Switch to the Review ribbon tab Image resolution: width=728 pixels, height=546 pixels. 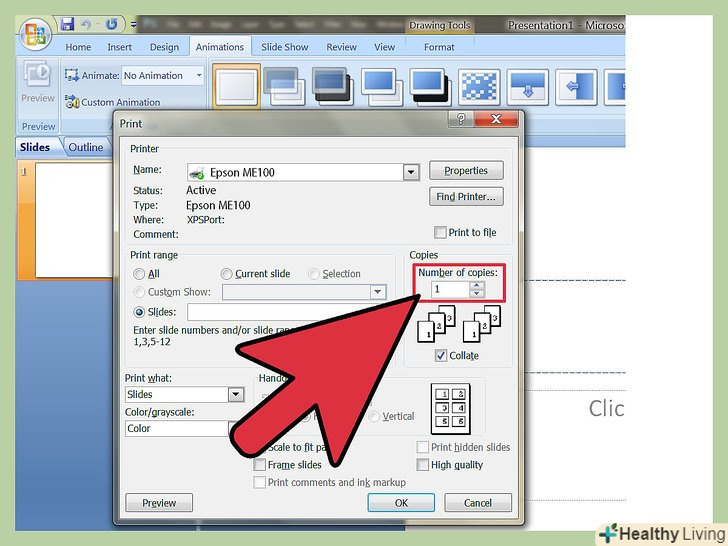click(341, 47)
